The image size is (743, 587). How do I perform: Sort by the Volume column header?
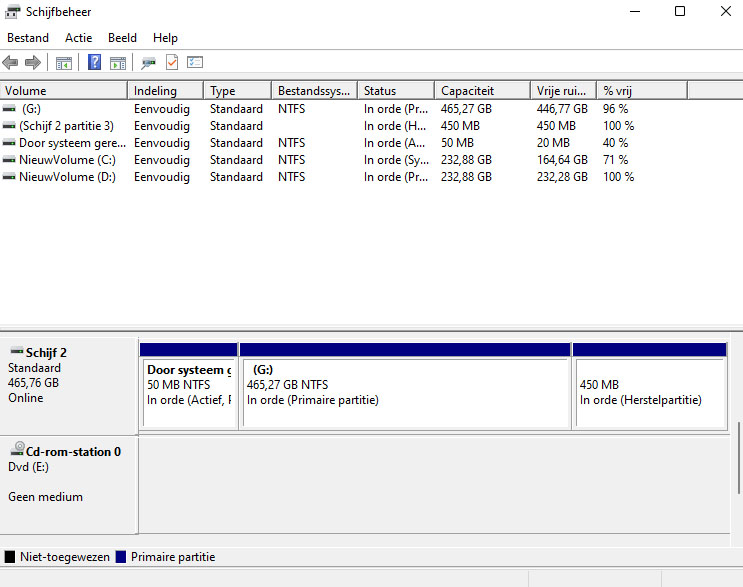point(64,90)
